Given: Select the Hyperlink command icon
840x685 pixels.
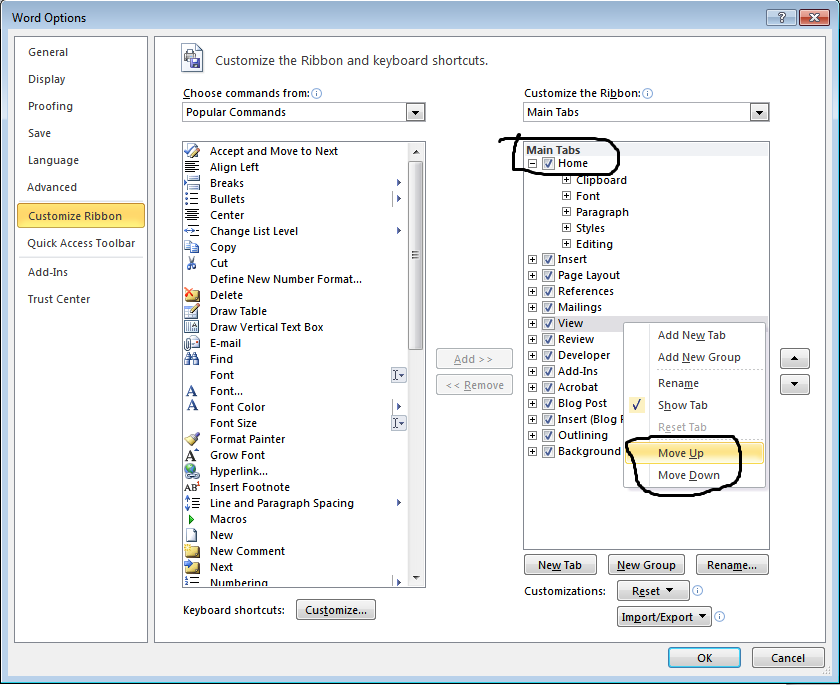Looking at the screenshot, I should [194, 471].
